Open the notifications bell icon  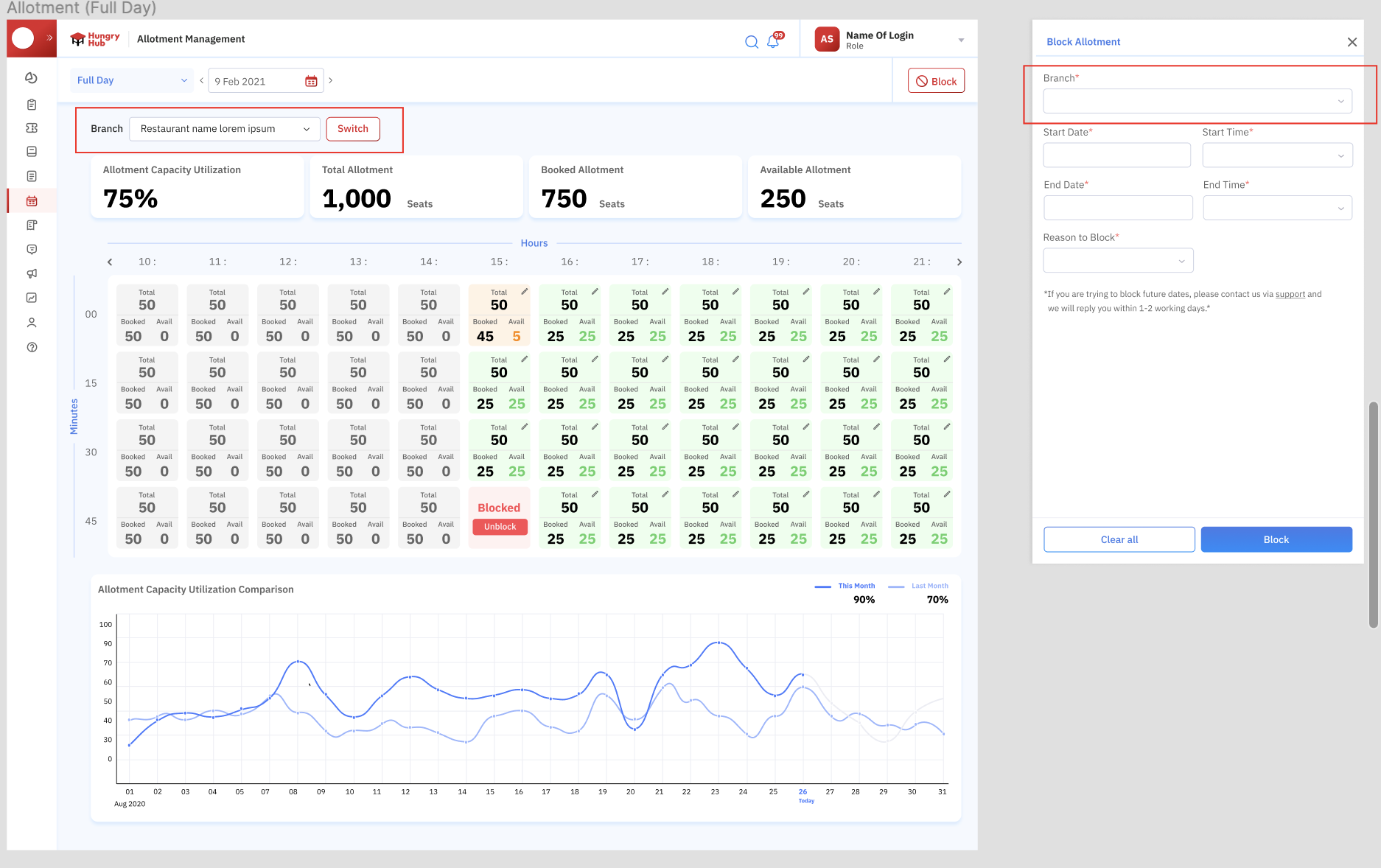pos(773,41)
